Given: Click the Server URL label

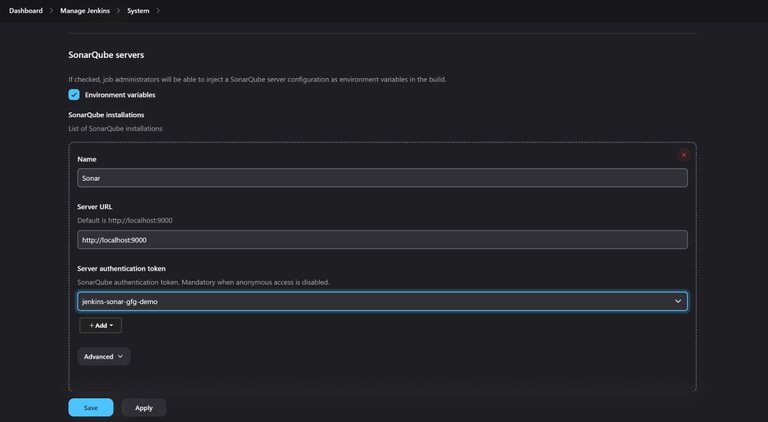Looking at the screenshot, I should [x=95, y=207].
